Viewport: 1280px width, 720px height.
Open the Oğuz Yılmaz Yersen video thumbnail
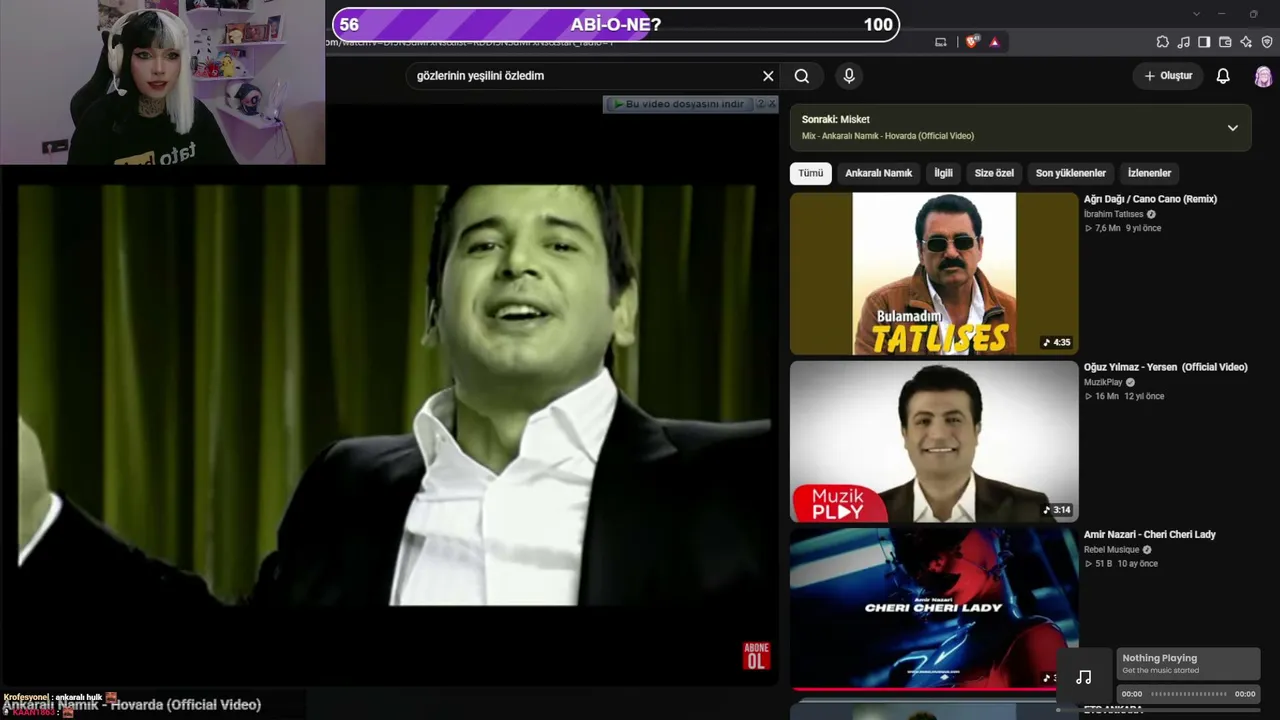[934, 441]
